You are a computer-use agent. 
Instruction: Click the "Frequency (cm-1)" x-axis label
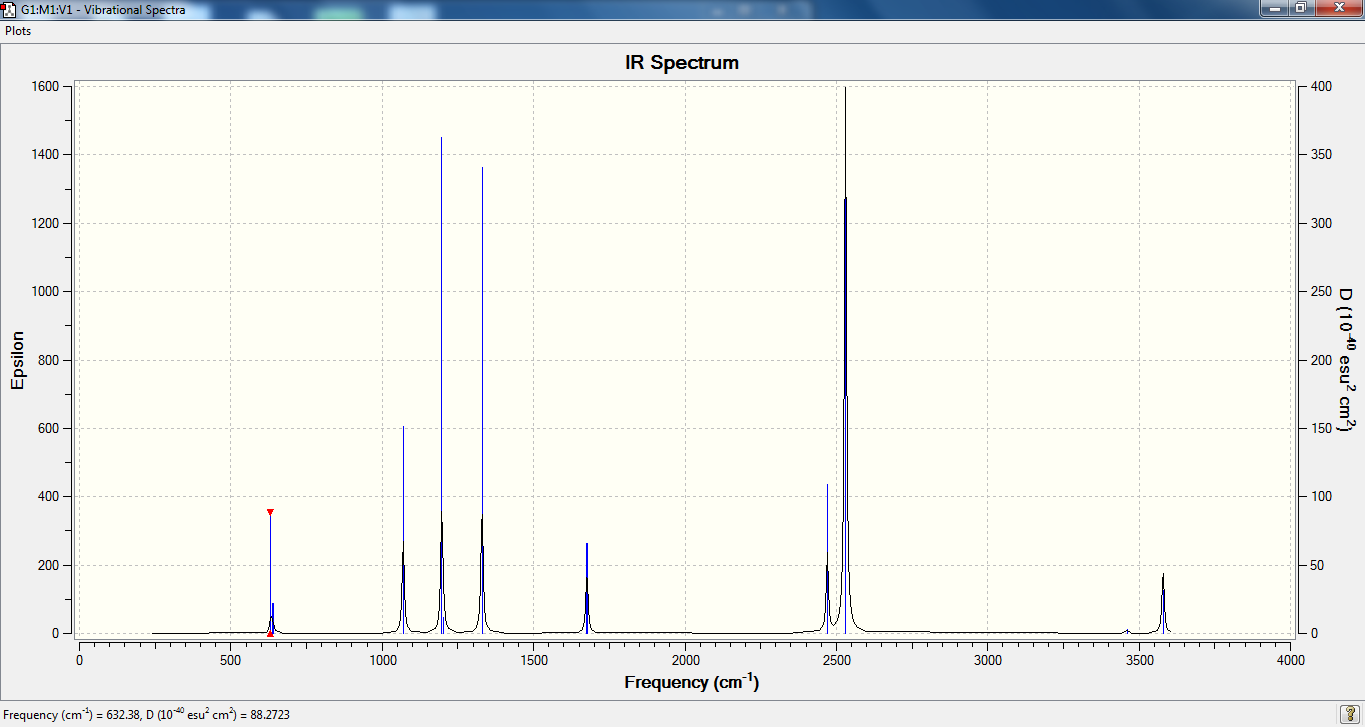click(x=691, y=683)
